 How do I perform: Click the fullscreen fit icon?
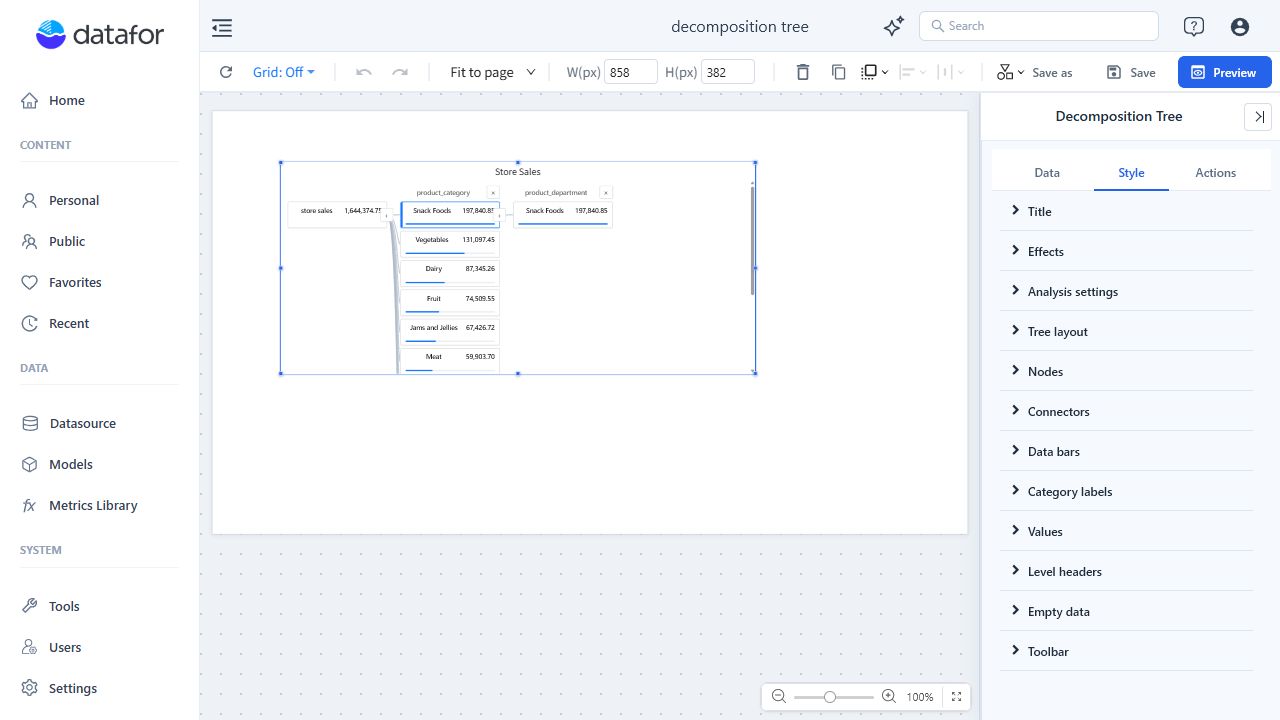pyautogui.click(x=956, y=697)
